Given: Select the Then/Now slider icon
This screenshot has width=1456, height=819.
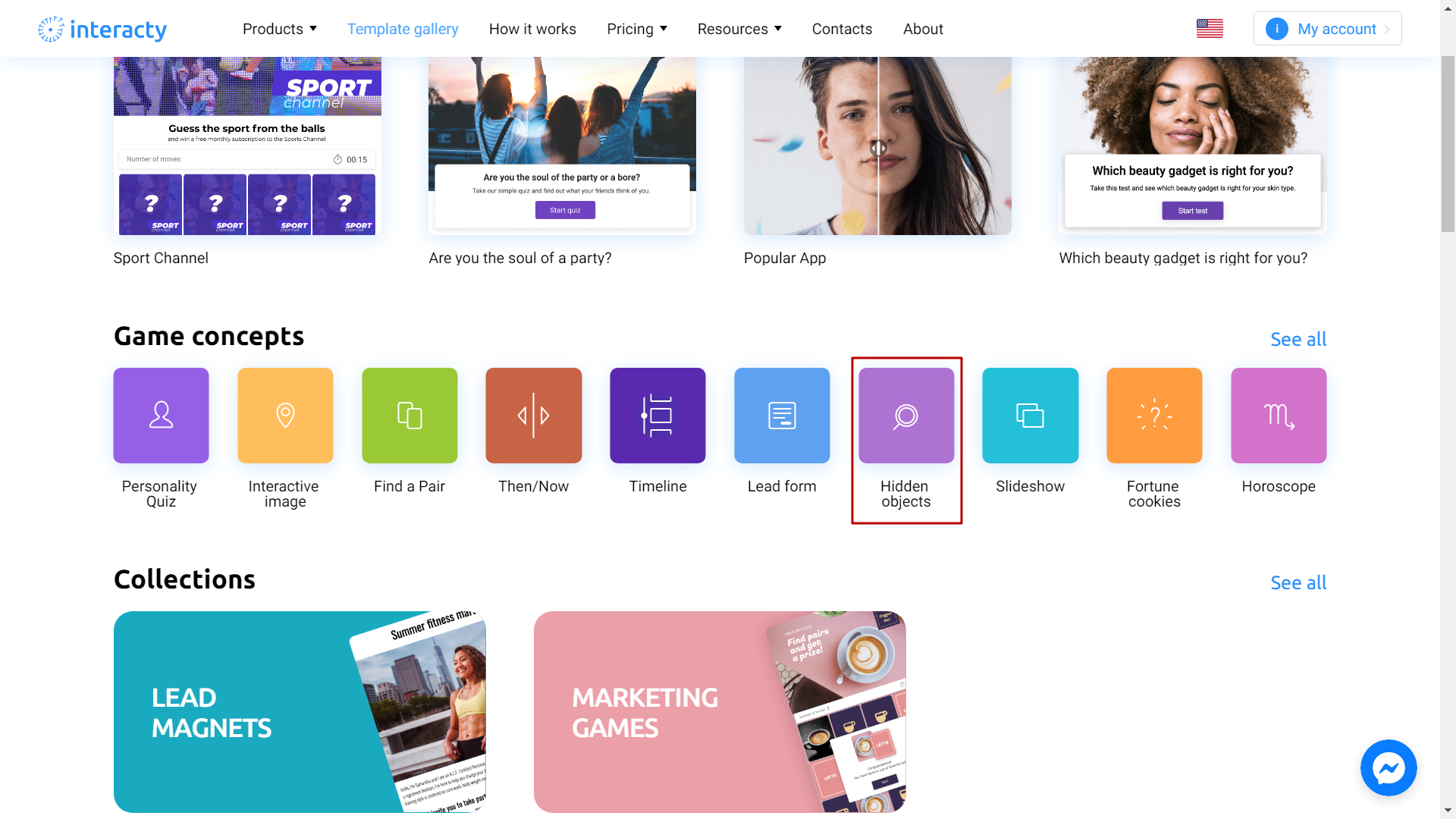Looking at the screenshot, I should tap(533, 415).
